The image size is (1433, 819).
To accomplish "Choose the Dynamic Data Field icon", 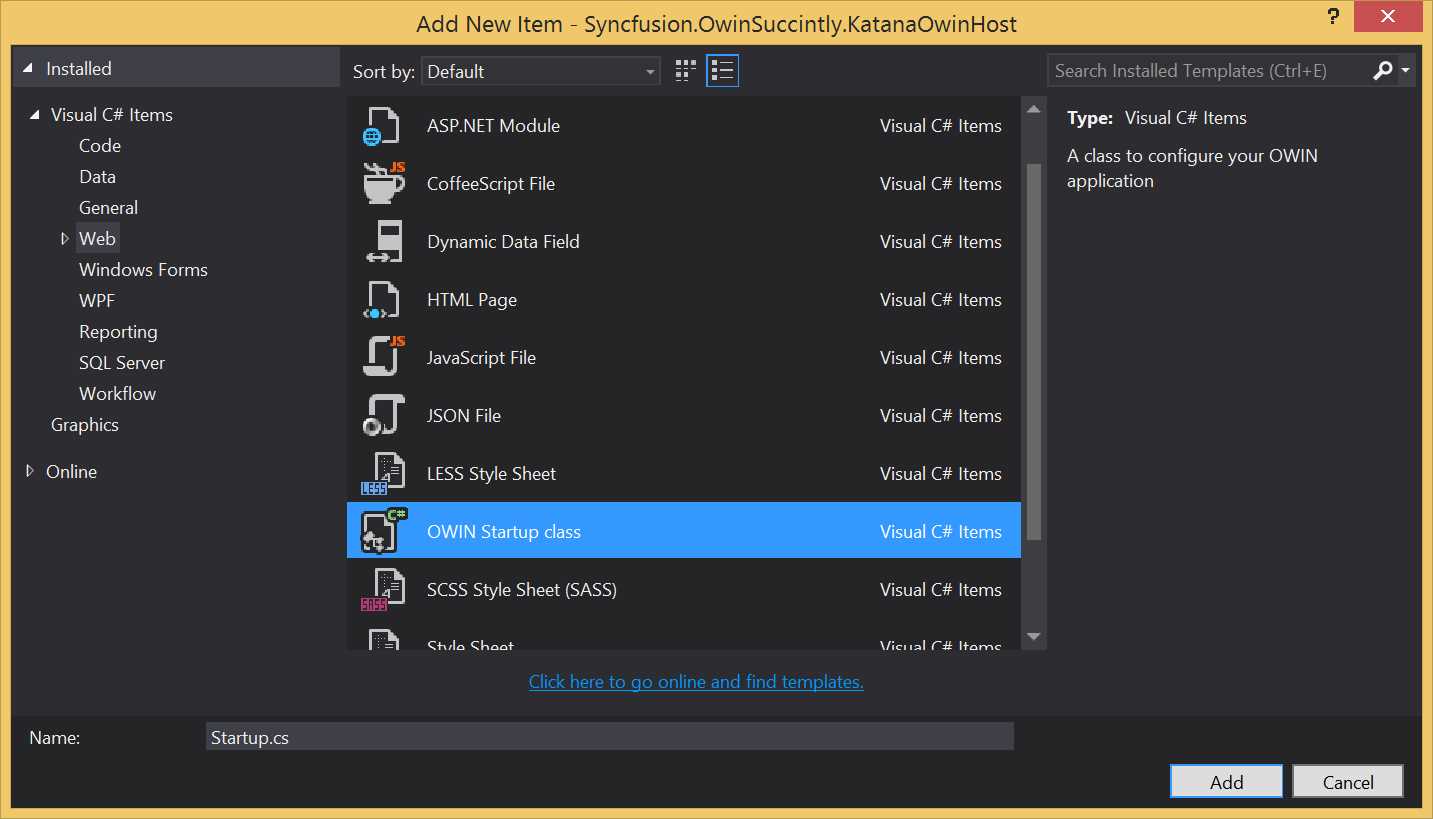I will coord(383,242).
